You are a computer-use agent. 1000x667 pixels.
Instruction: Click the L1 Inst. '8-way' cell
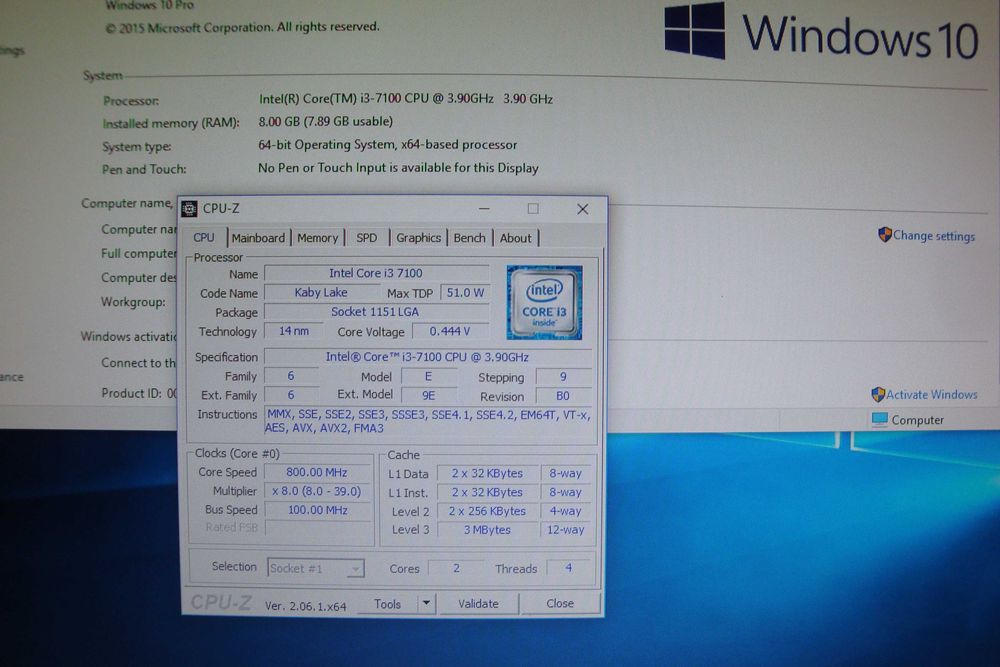[x=566, y=492]
